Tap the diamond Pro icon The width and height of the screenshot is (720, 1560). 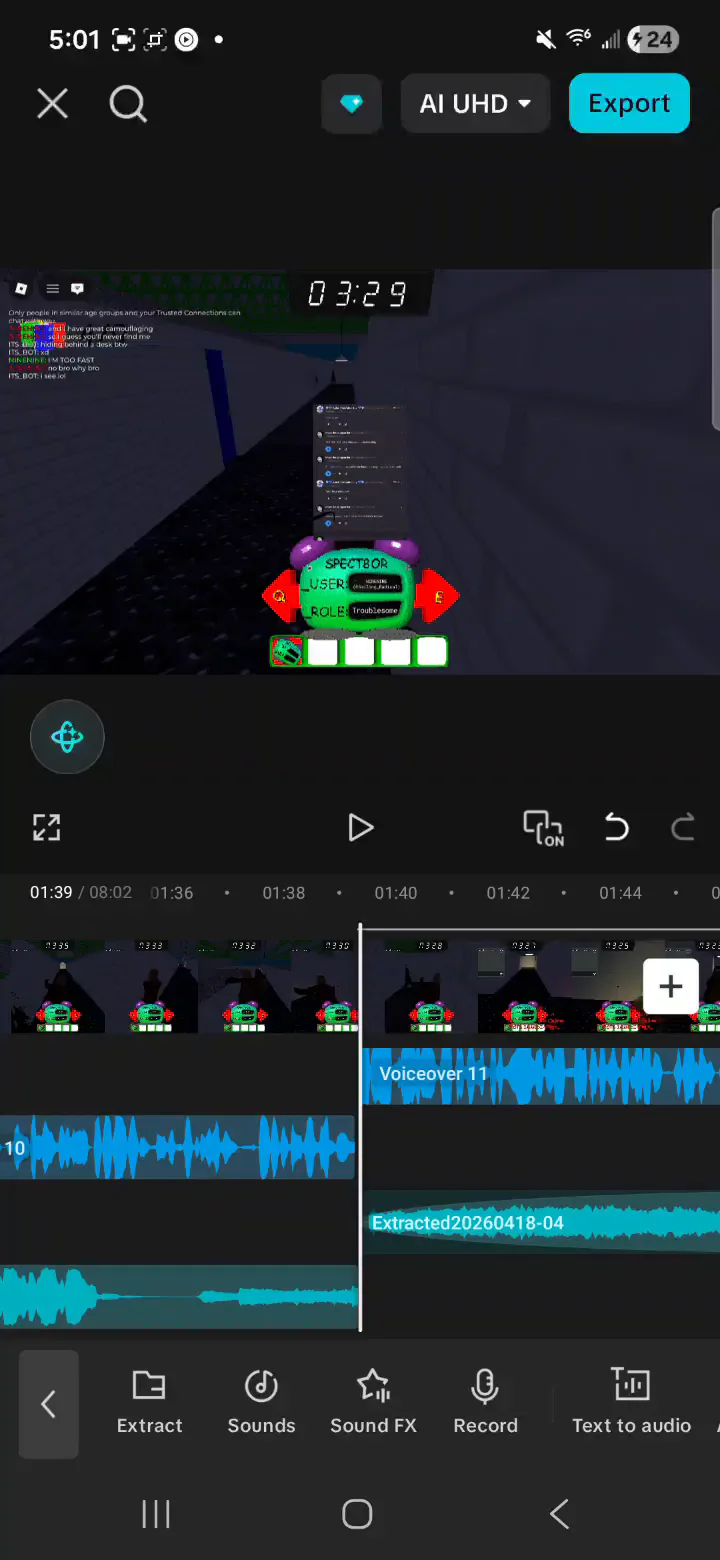pyautogui.click(x=351, y=104)
